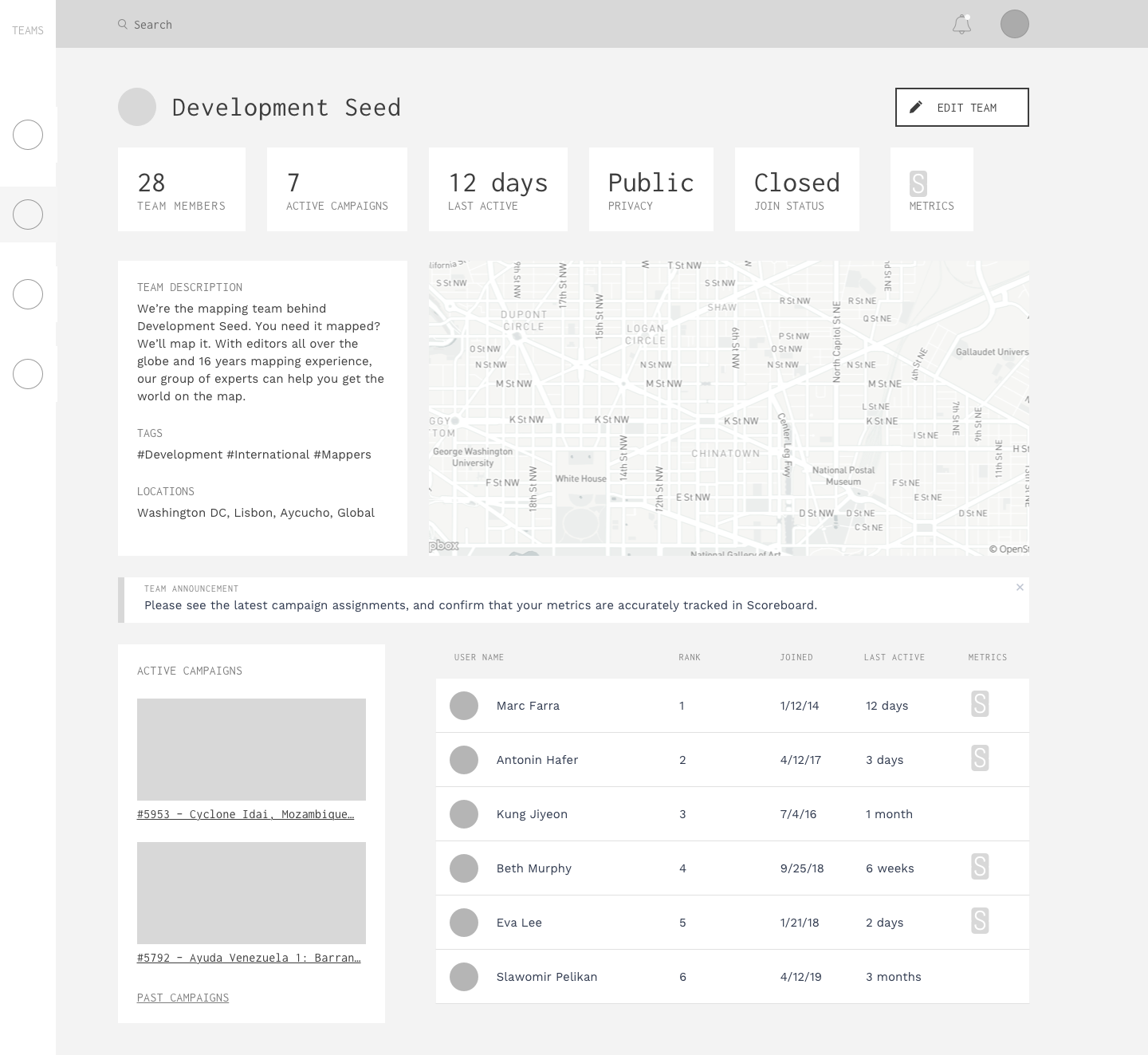Expand the Cyclone Idai campaign title

(x=246, y=813)
